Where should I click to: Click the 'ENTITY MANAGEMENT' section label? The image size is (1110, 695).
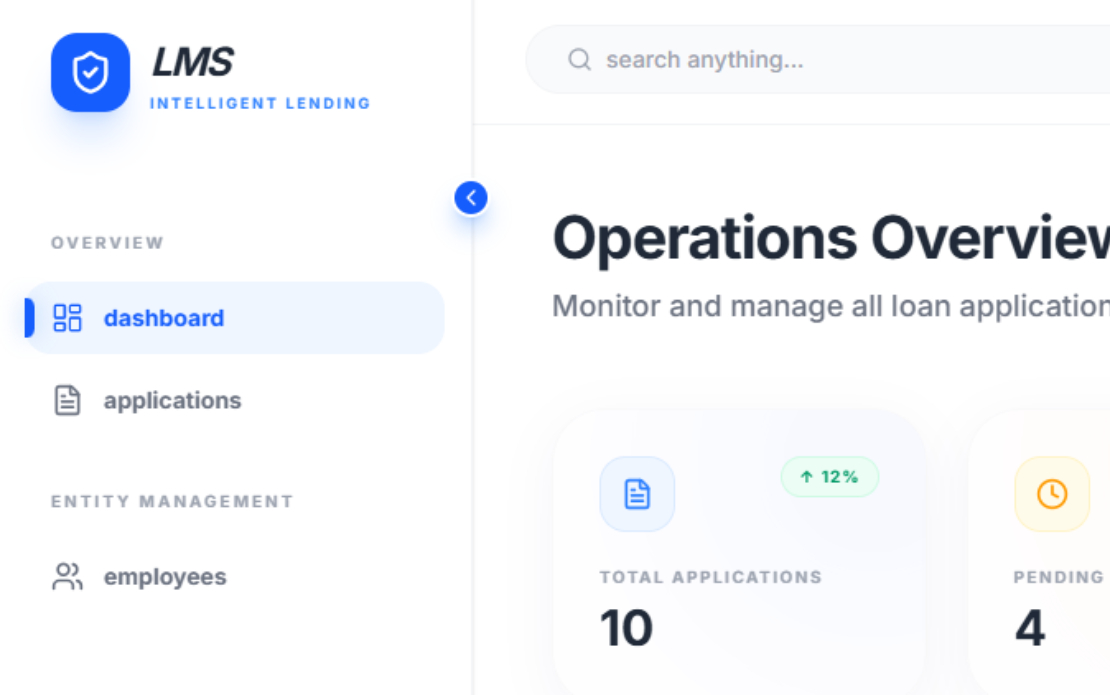click(172, 501)
